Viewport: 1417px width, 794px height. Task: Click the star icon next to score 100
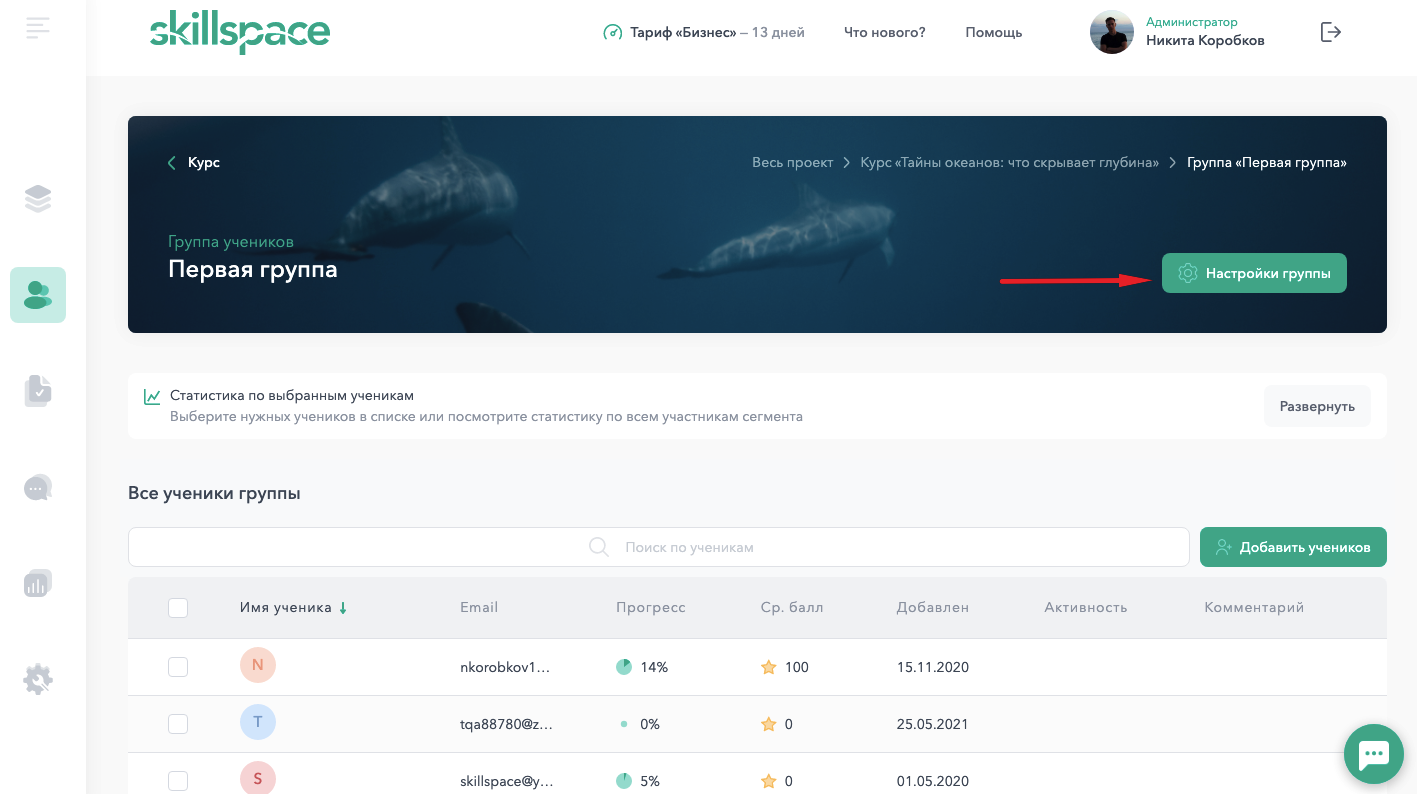pos(768,667)
